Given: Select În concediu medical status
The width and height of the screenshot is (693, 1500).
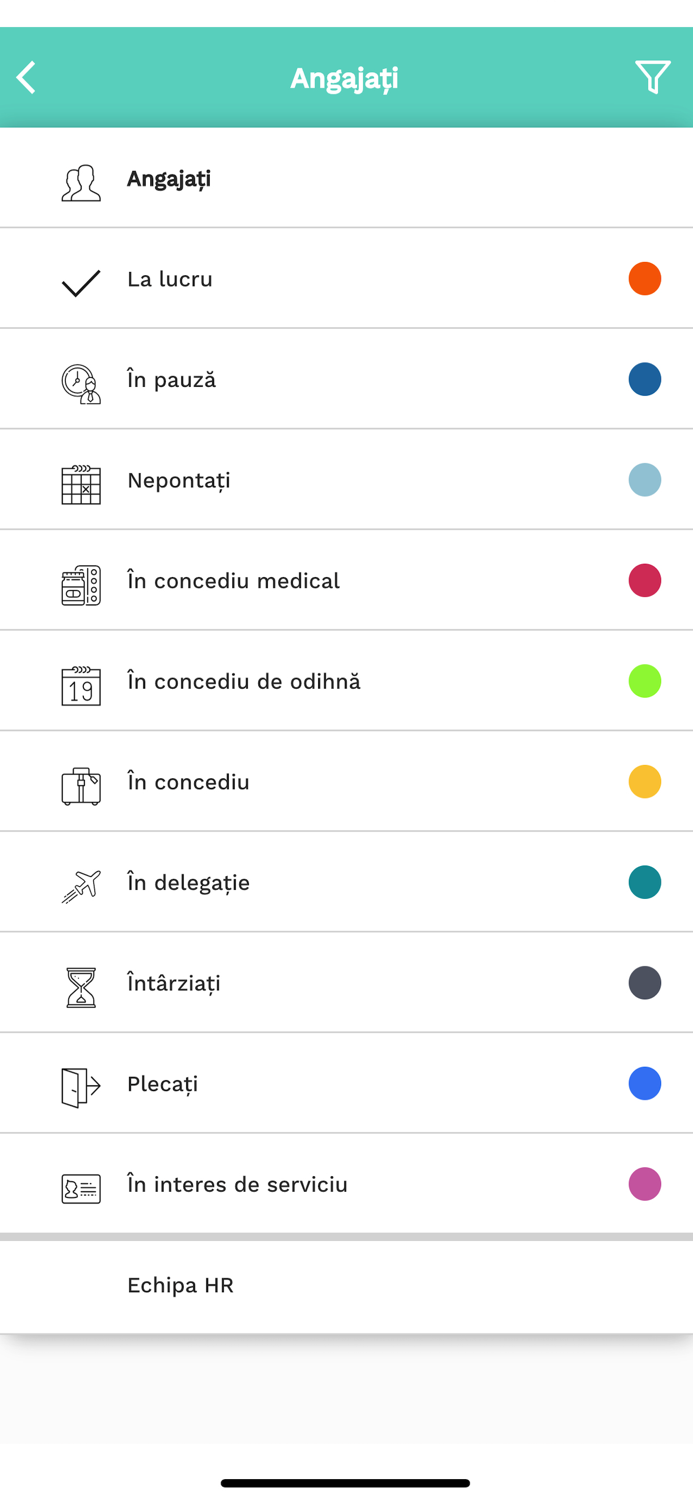Looking at the screenshot, I should 346,580.
